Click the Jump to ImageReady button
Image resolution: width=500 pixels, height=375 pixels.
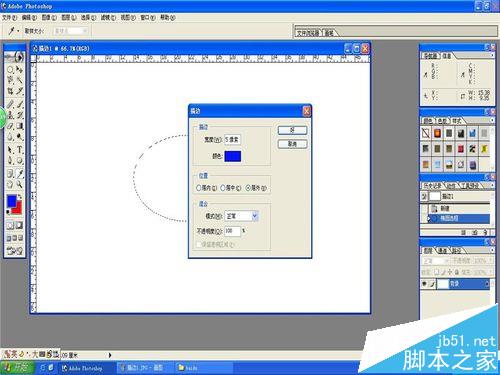(15, 251)
